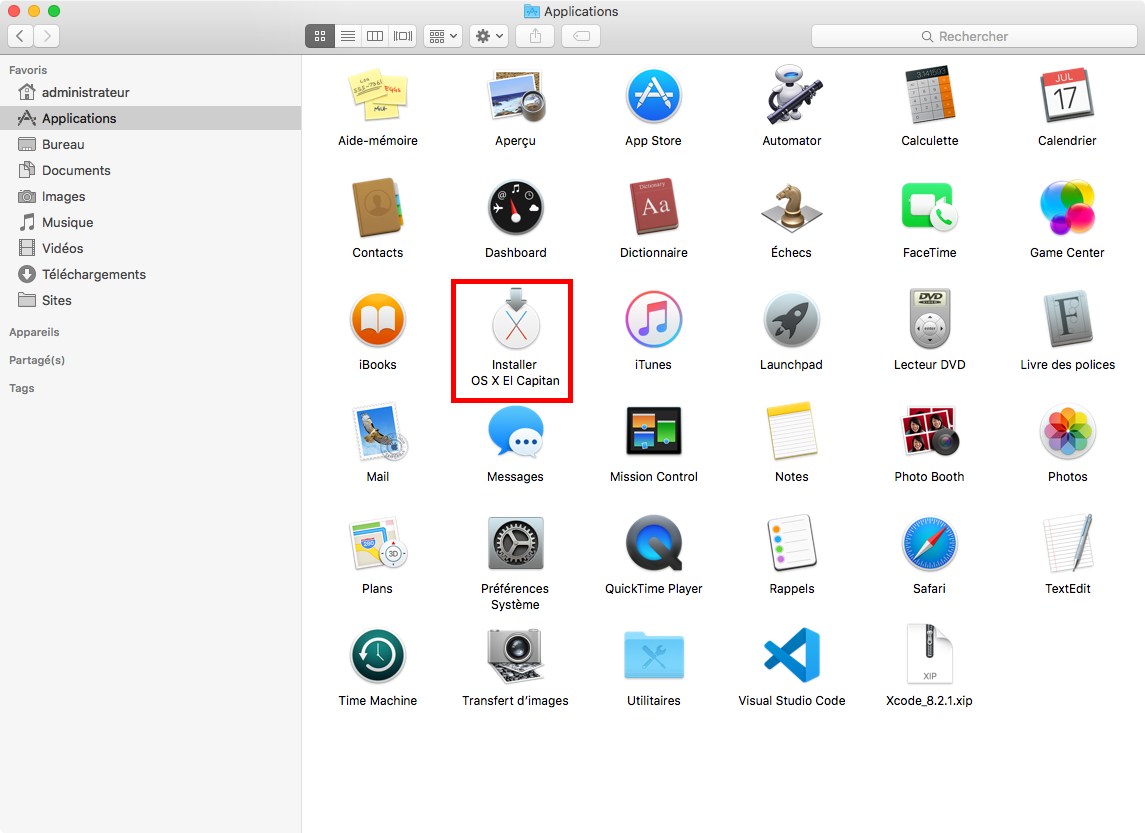Image resolution: width=1145 pixels, height=833 pixels.
Task: Open the Automator app icon
Action: (791, 97)
